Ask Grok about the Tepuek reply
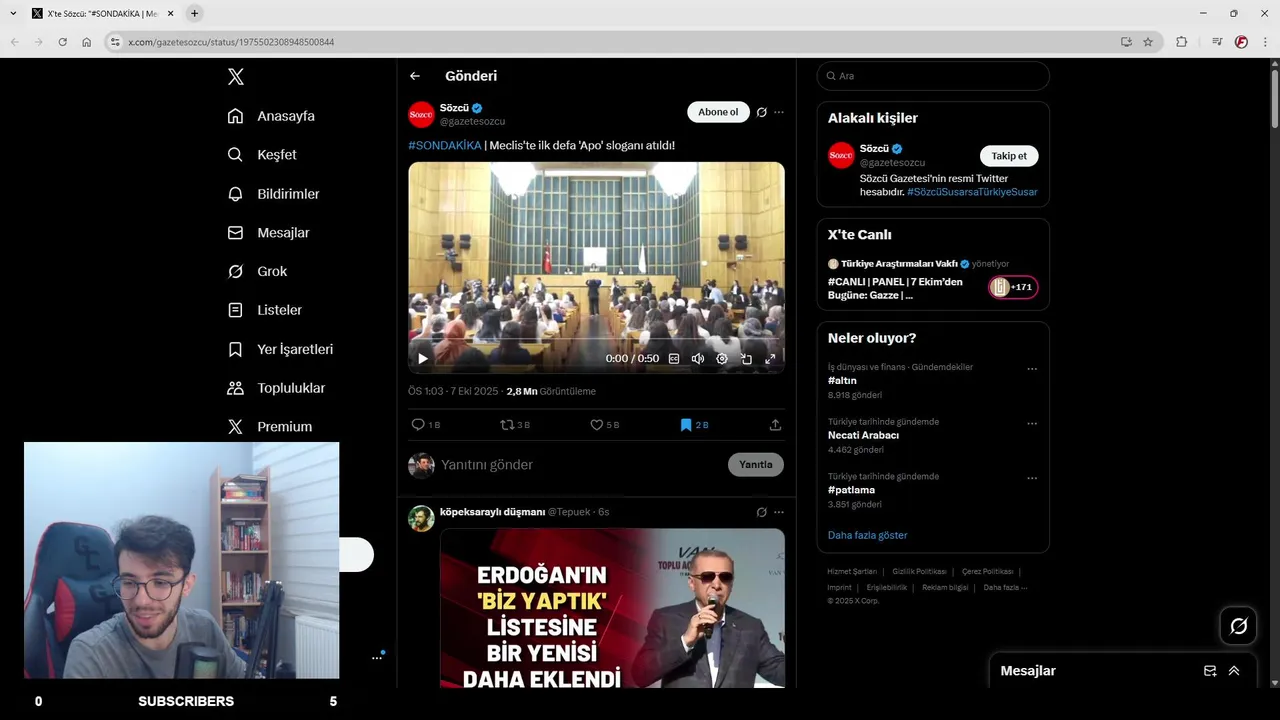 pyautogui.click(x=761, y=512)
